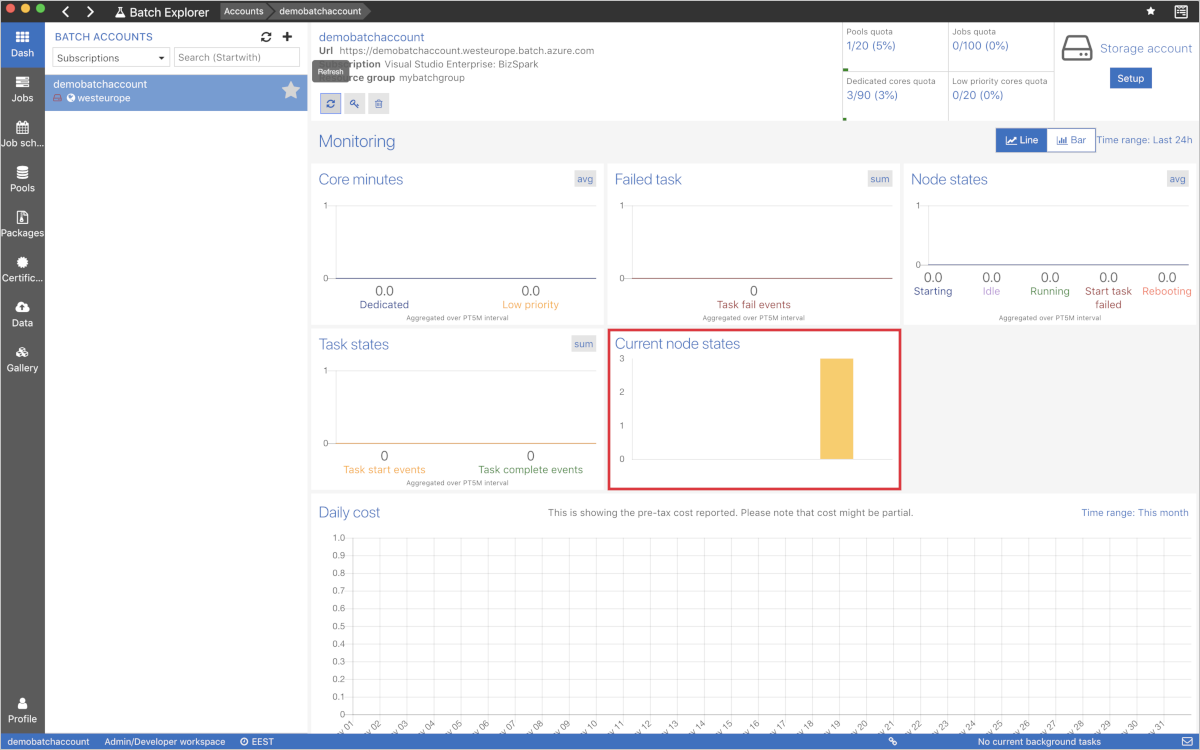Viewport: 1200px width, 750px height.
Task: Click the Accounts breadcrumb
Action: (x=244, y=11)
